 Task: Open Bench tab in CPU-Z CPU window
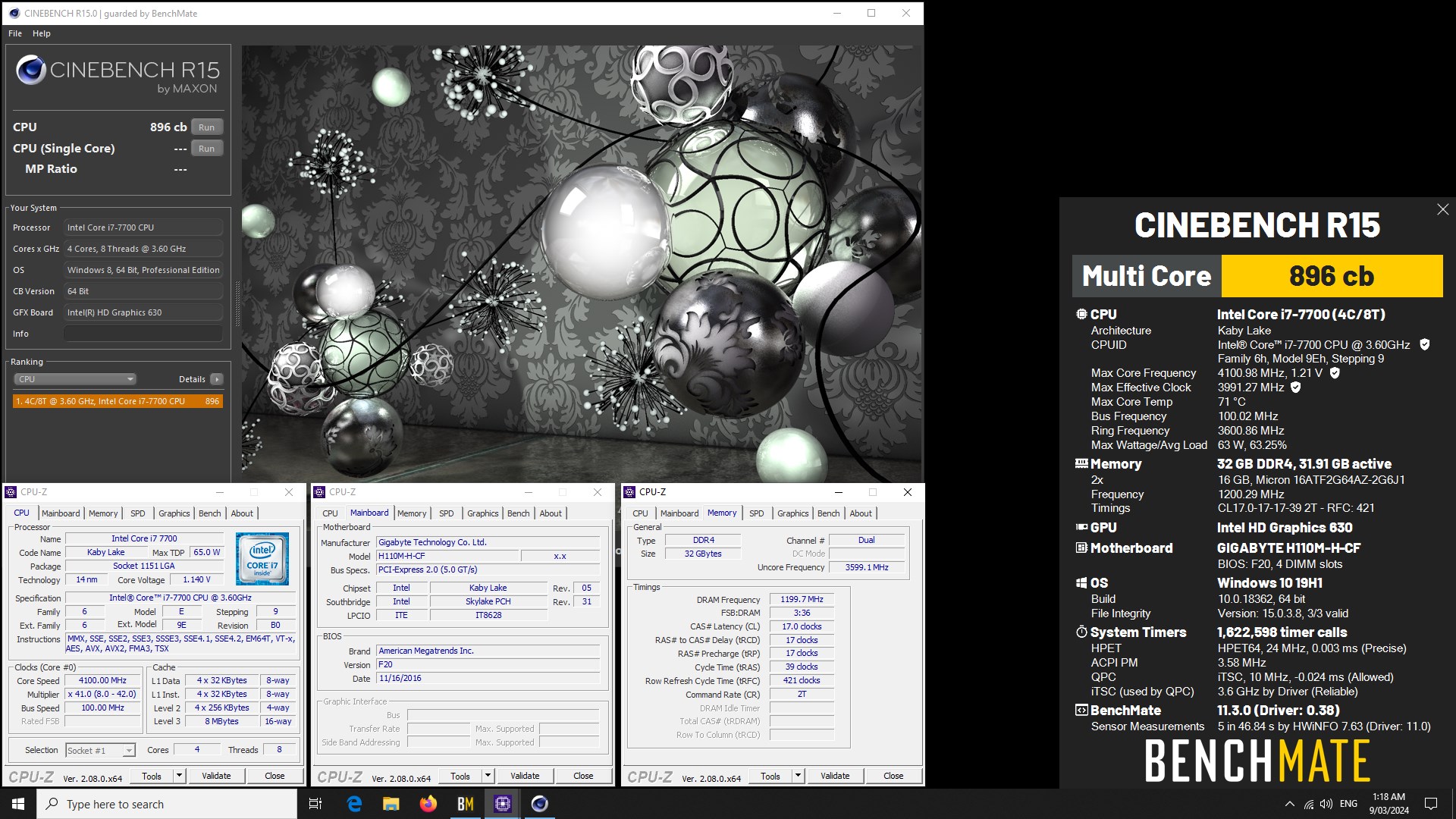coord(210,513)
